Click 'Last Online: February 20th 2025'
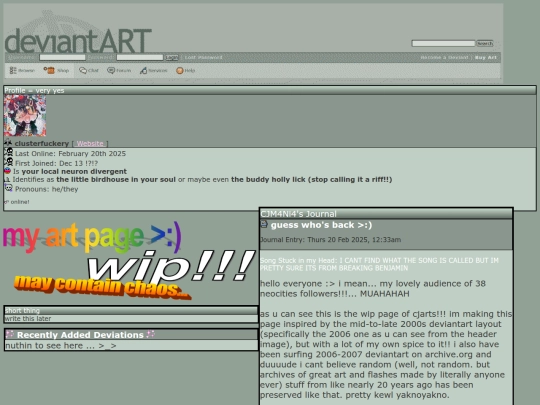This screenshot has height=405, width=540. [70, 154]
